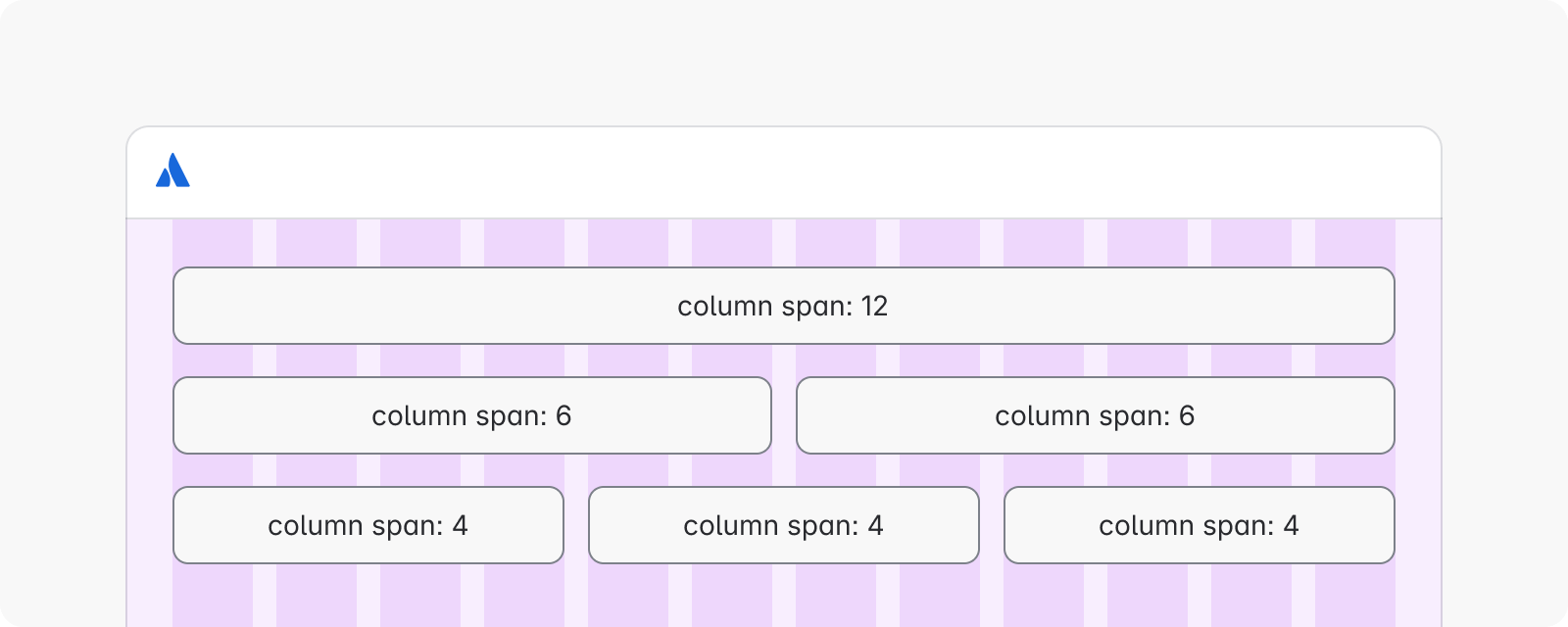The image size is (1568, 627).
Task: Select the rightmost "column span: 4" box
Action: point(1199,525)
